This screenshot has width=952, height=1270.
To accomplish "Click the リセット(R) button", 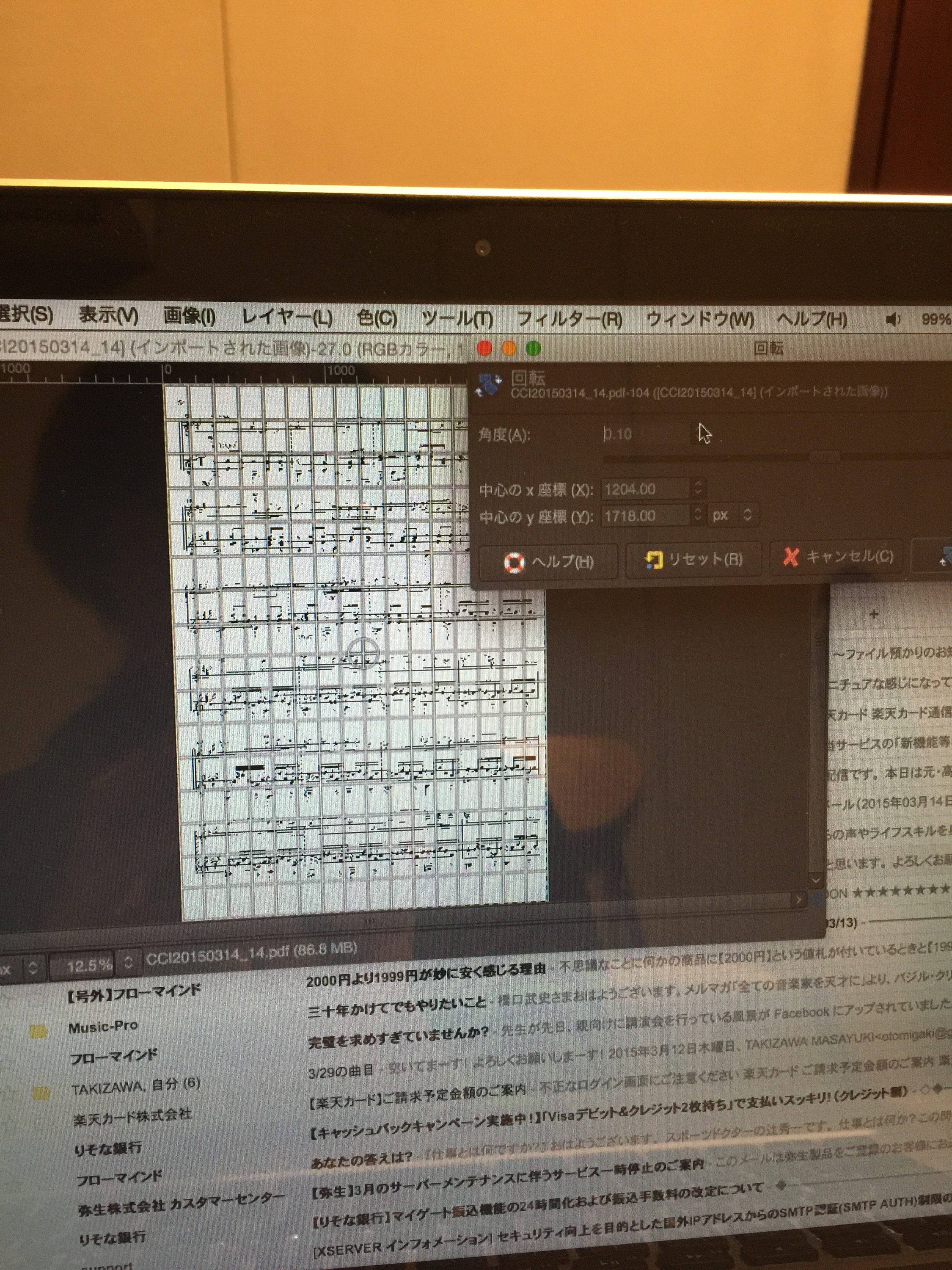I will click(x=693, y=559).
